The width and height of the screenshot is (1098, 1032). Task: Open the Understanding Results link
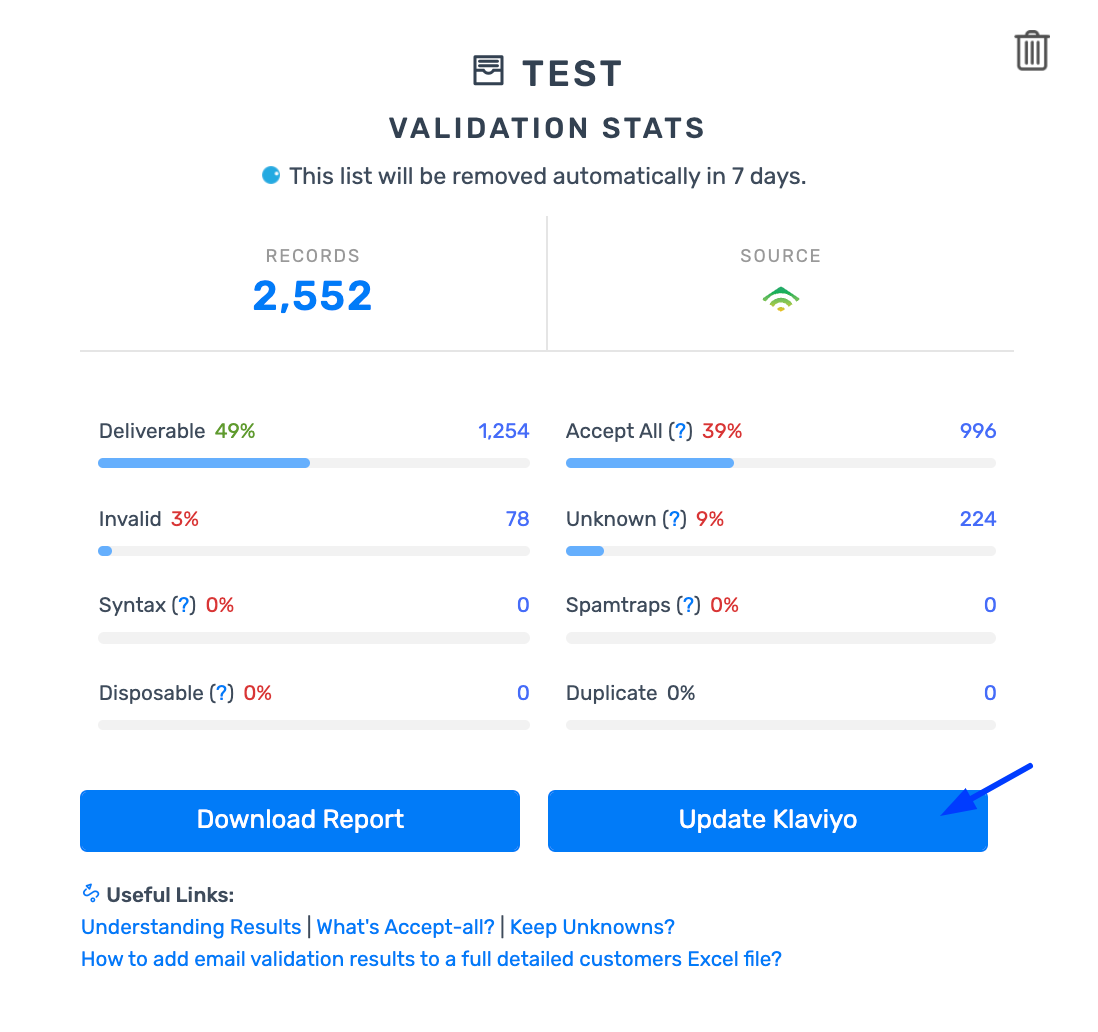190,927
